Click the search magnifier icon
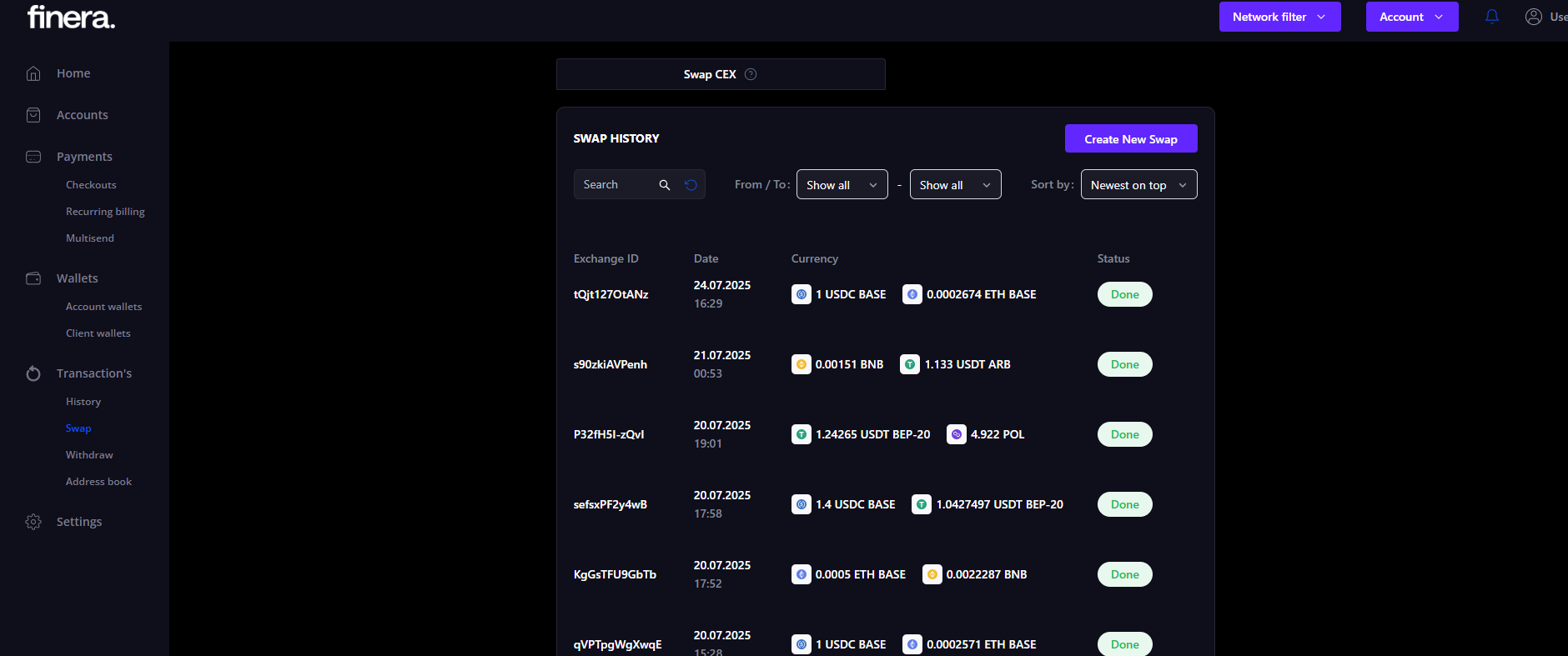This screenshot has height=656, width=1568. click(665, 185)
